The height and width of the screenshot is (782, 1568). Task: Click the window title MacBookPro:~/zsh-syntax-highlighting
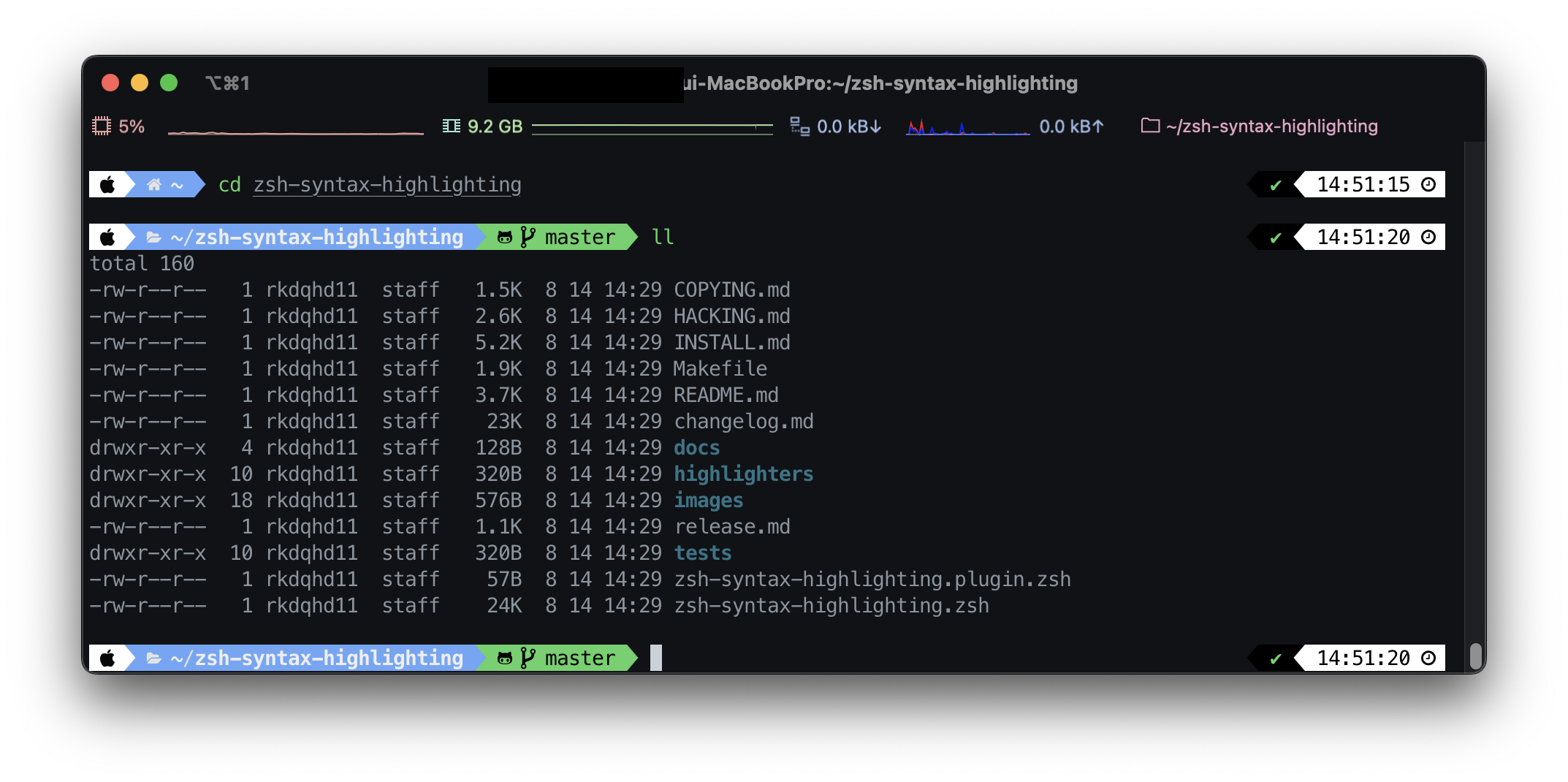pos(880,83)
